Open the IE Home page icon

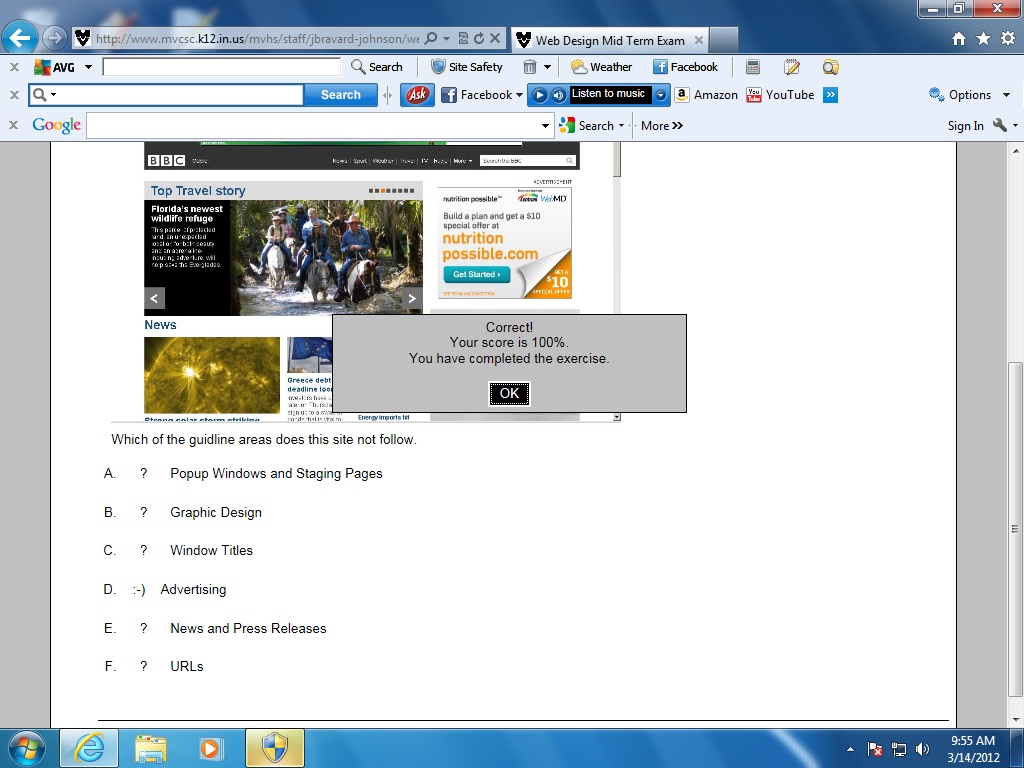tap(959, 39)
